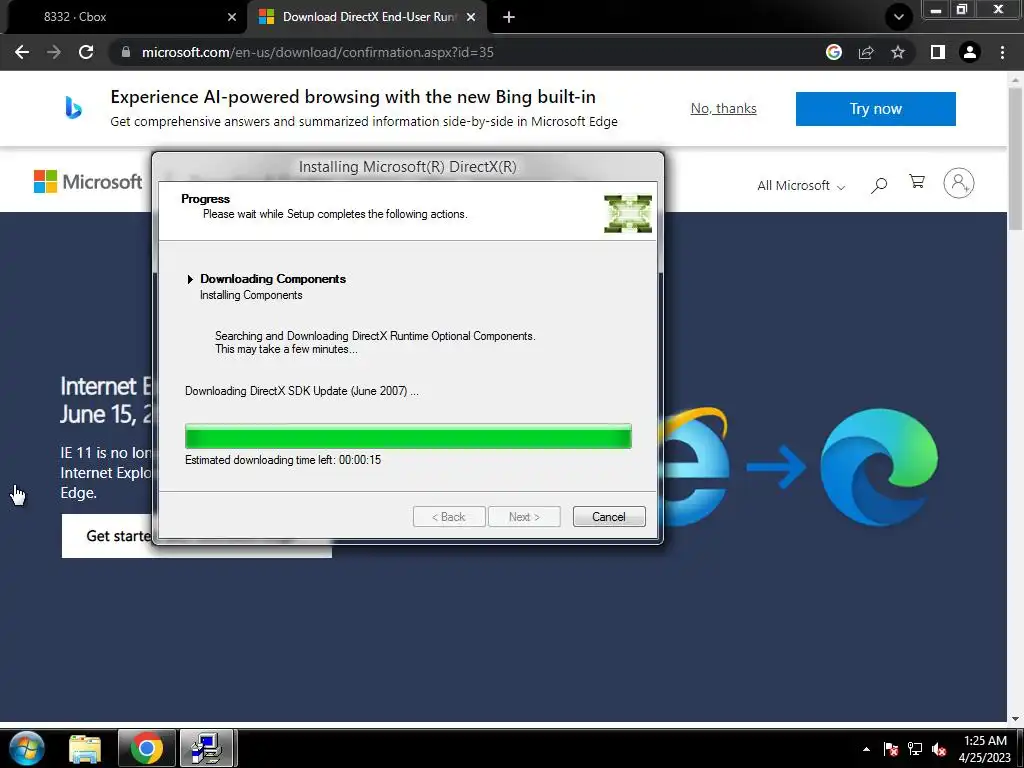
Task: Switch to the 8332 · Cbox tab
Action: (124, 17)
